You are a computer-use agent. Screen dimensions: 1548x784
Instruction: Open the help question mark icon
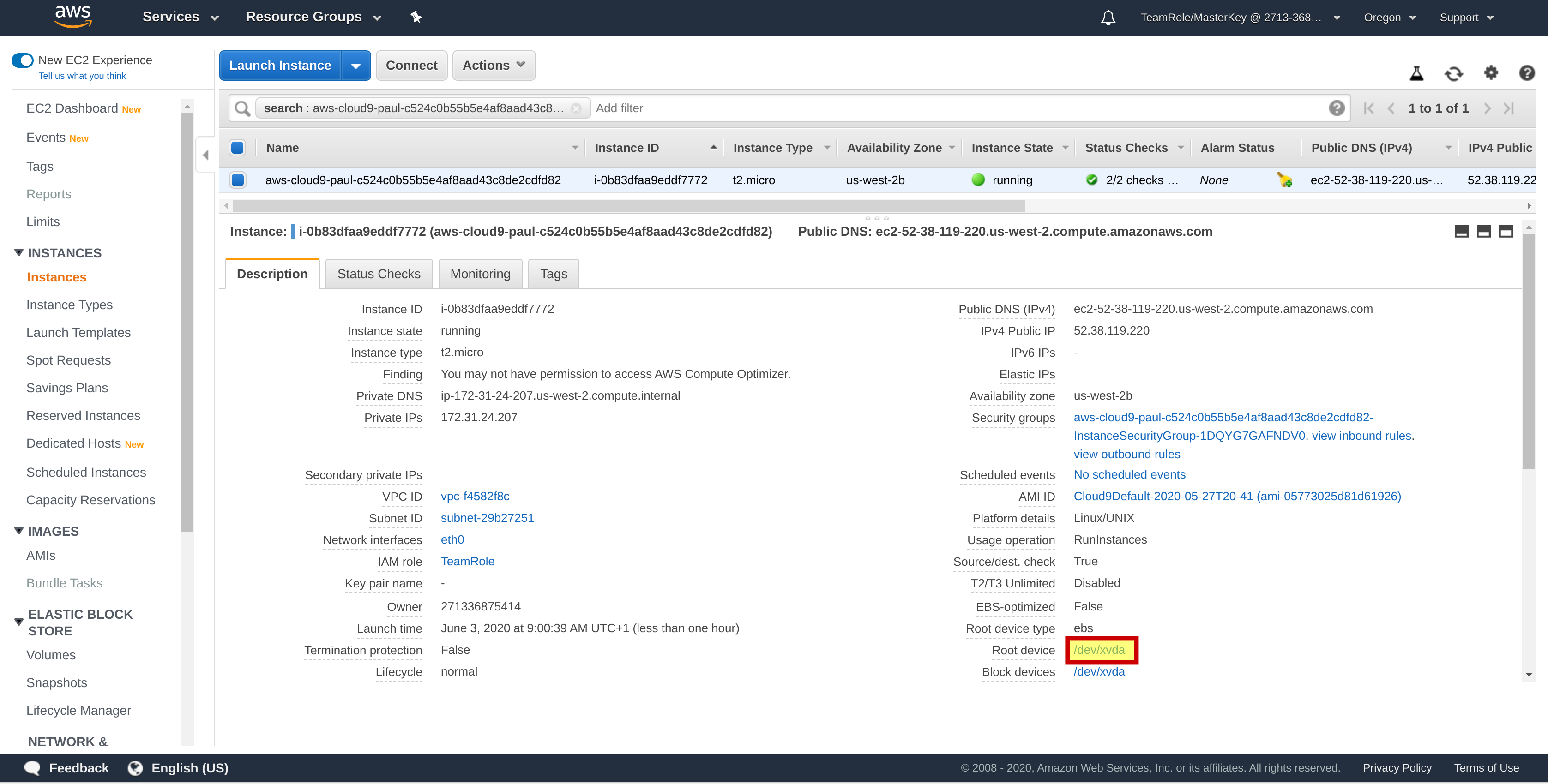[1526, 73]
